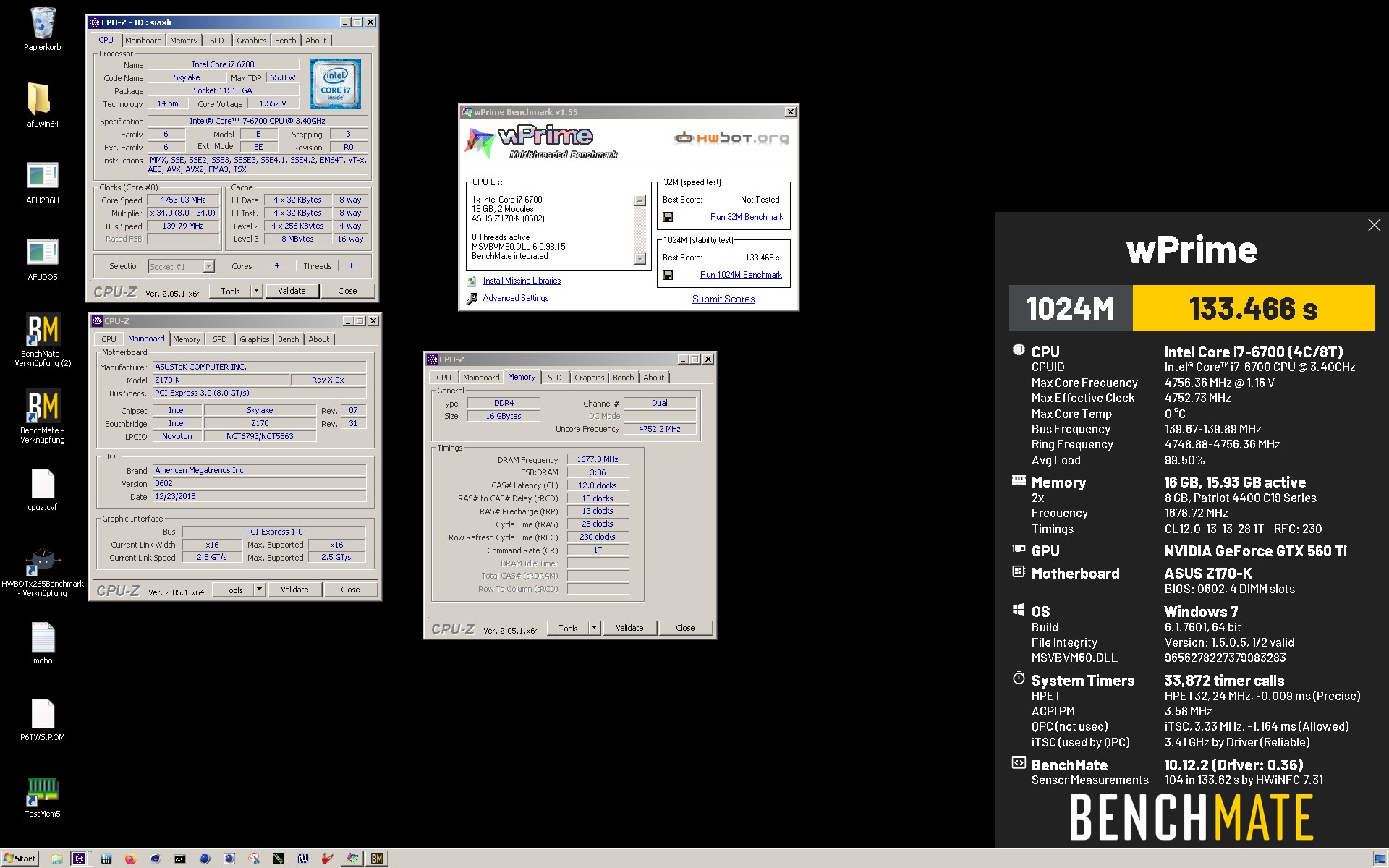Click the Advanced Settings link

(516, 298)
